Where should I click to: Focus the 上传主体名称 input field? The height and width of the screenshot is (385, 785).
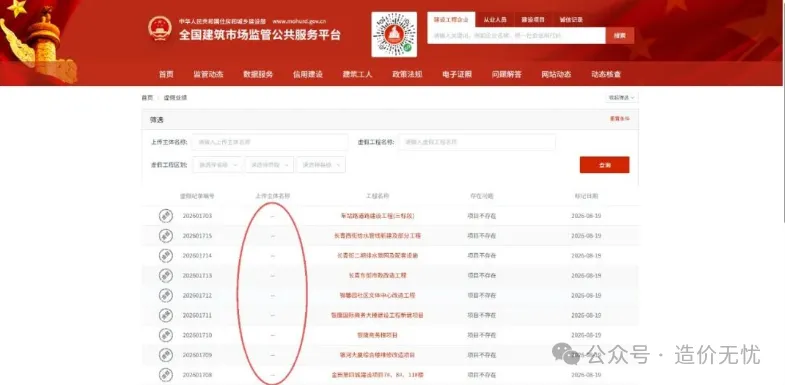pyautogui.click(x=269, y=142)
